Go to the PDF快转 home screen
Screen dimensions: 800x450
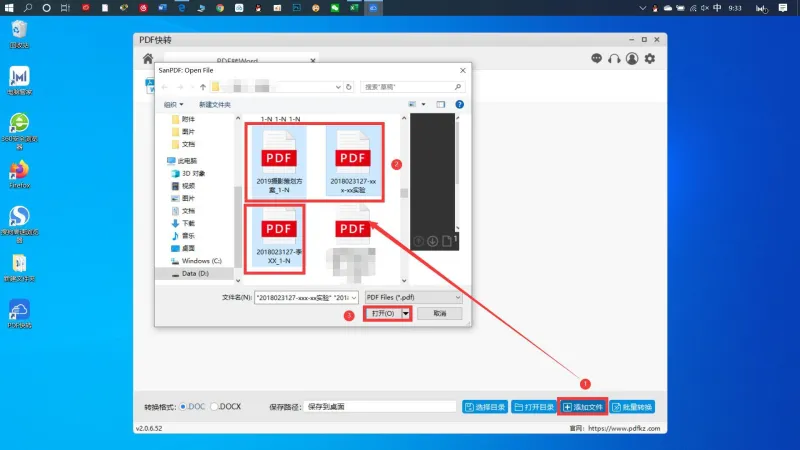coord(148,59)
